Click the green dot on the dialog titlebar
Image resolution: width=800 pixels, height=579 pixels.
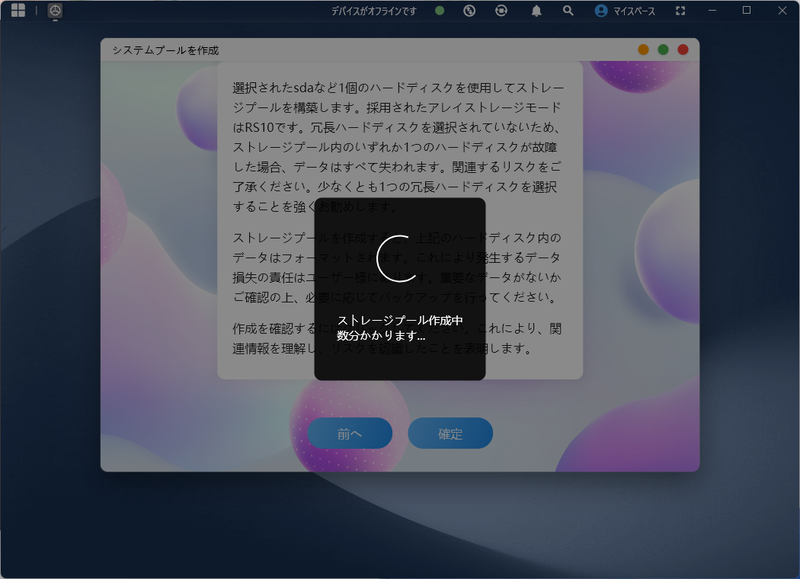coord(662,46)
